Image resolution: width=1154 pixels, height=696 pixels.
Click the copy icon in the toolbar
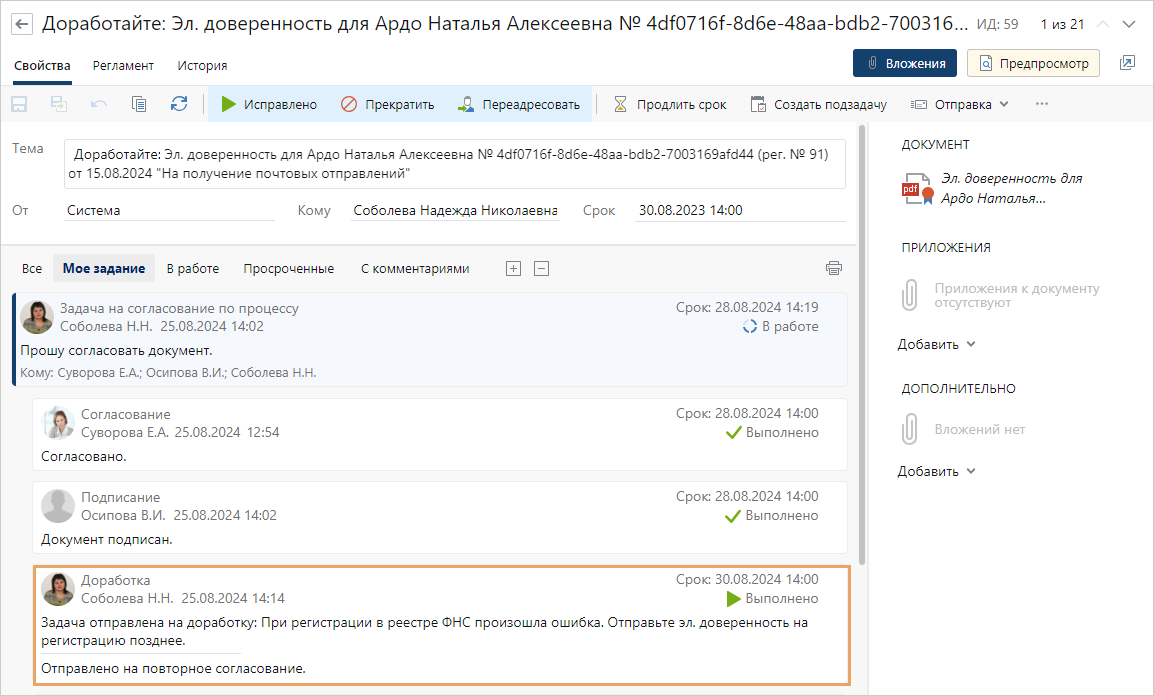139,104
